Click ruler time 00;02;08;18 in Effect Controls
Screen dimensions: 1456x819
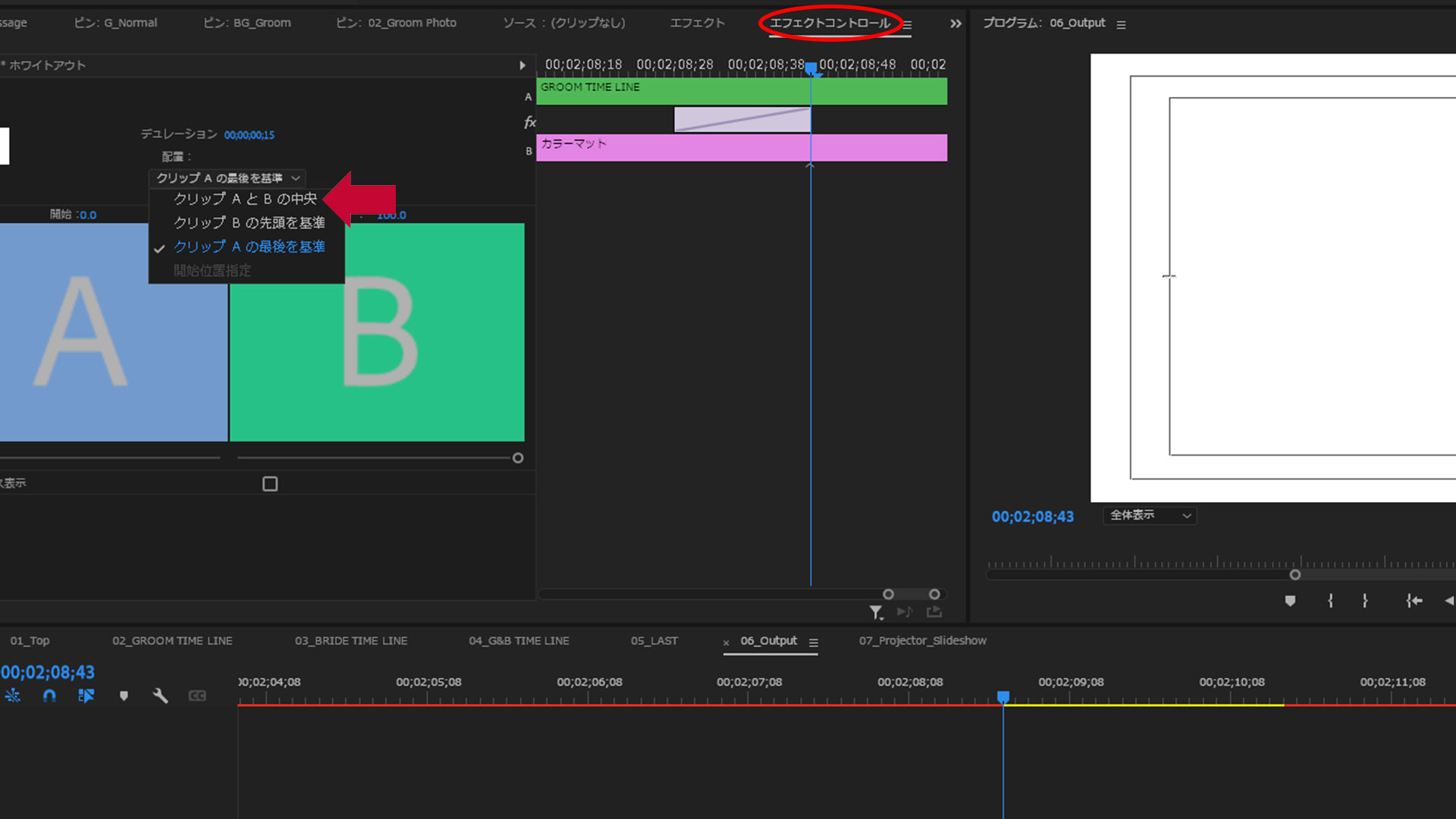pos(583,64)
